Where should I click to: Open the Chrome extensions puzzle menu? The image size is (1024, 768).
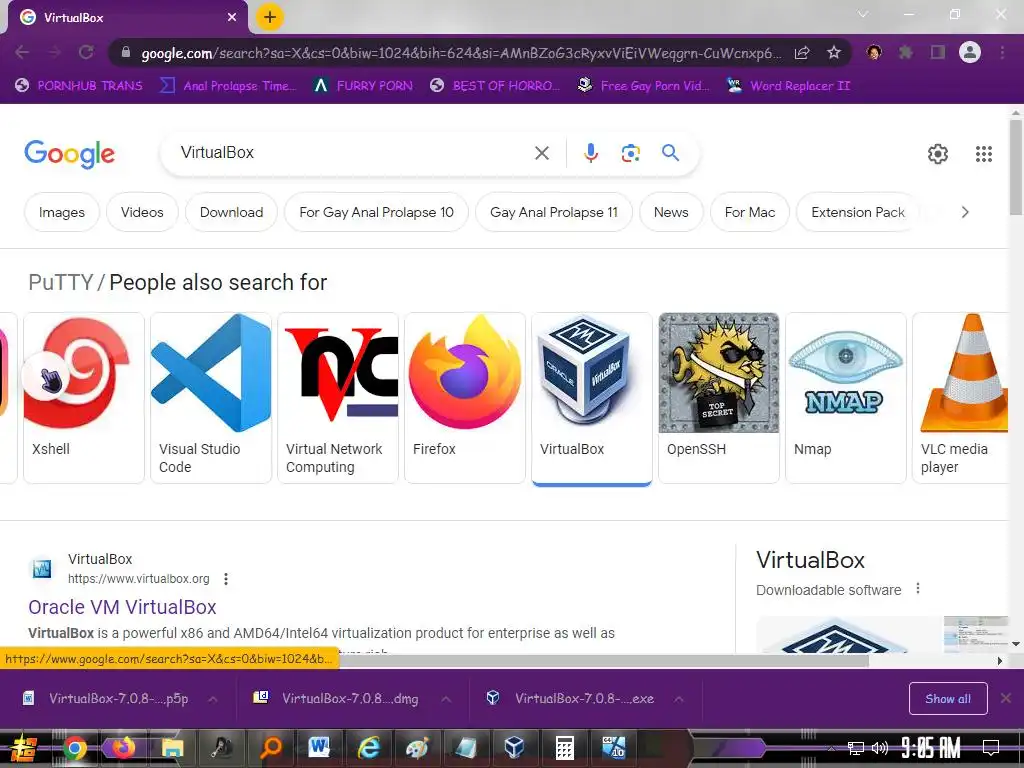(x=906, y=52)
